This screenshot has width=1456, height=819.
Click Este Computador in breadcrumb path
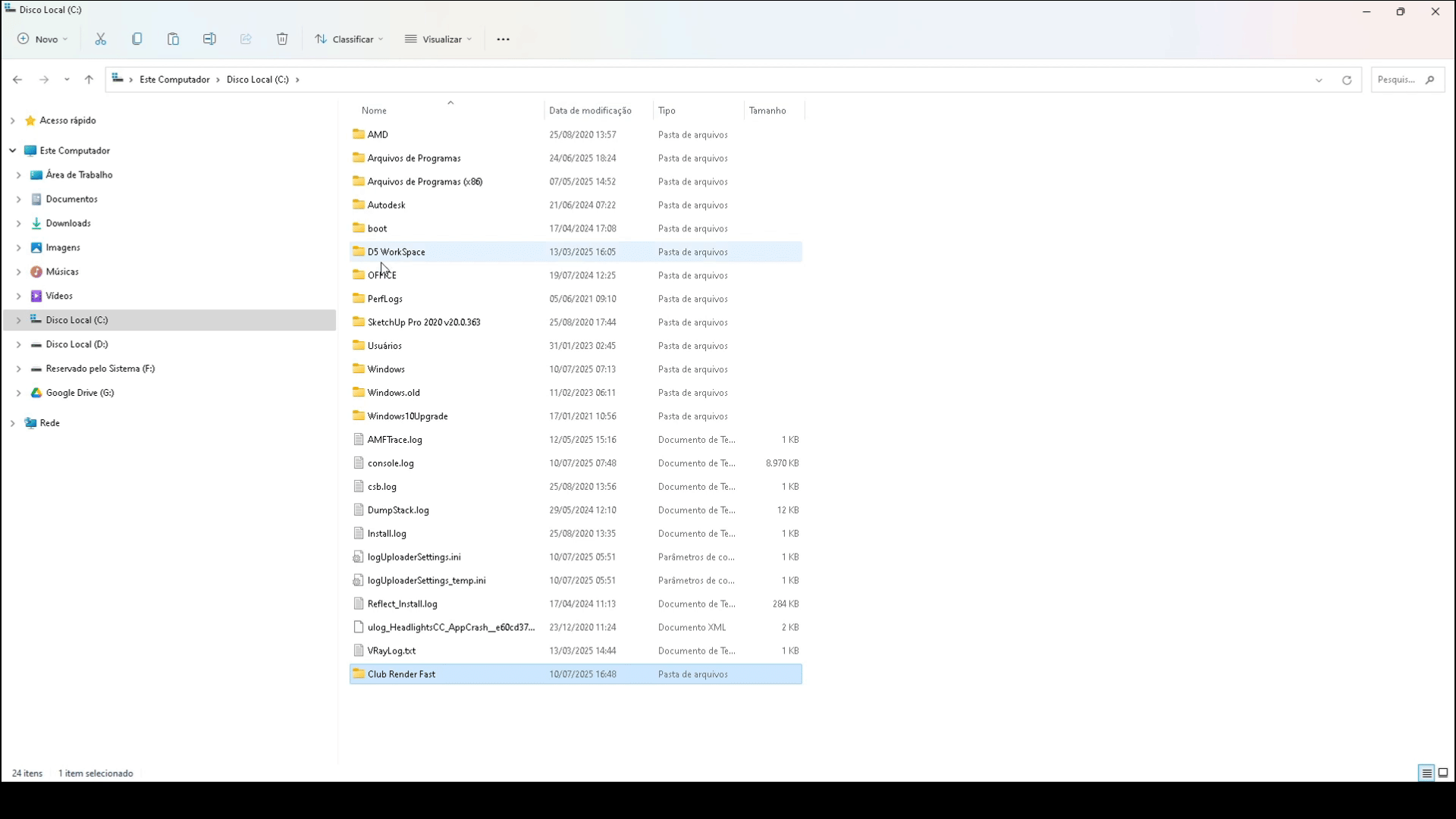pyautogui.click(x=174, y=80)
